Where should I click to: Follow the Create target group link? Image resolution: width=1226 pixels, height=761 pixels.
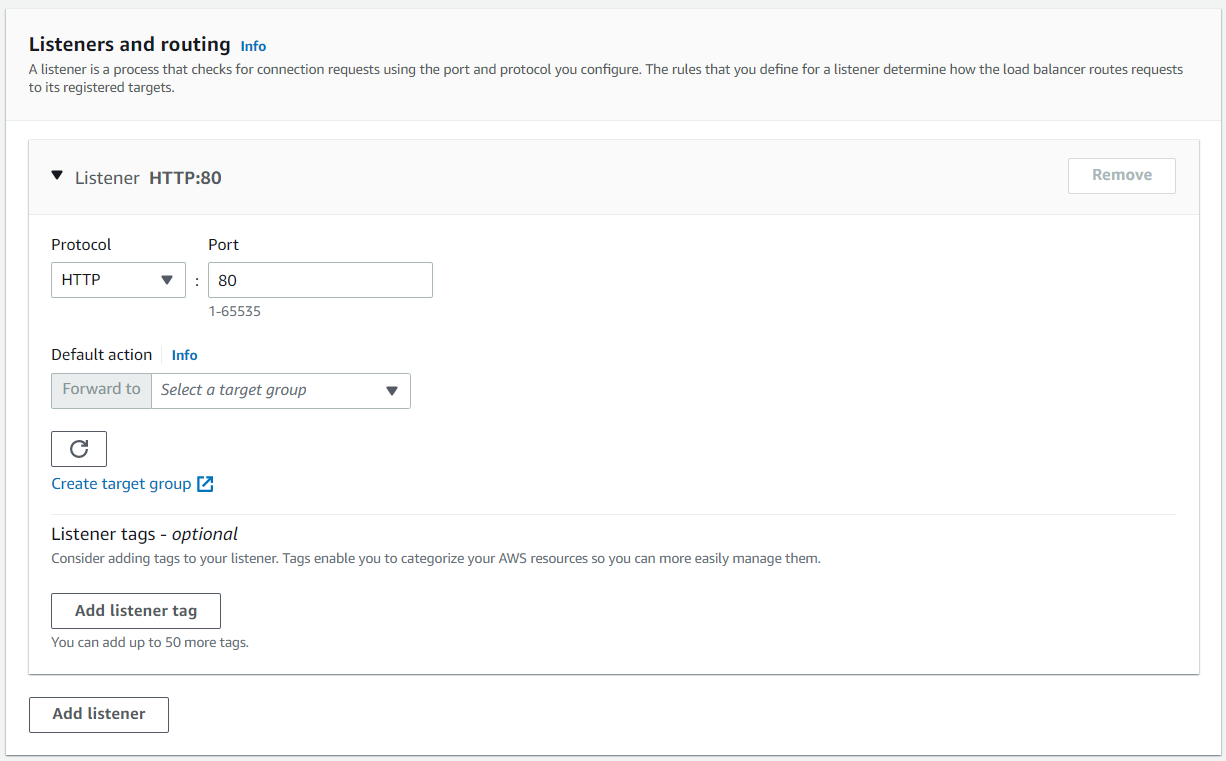tap(121, 484)
